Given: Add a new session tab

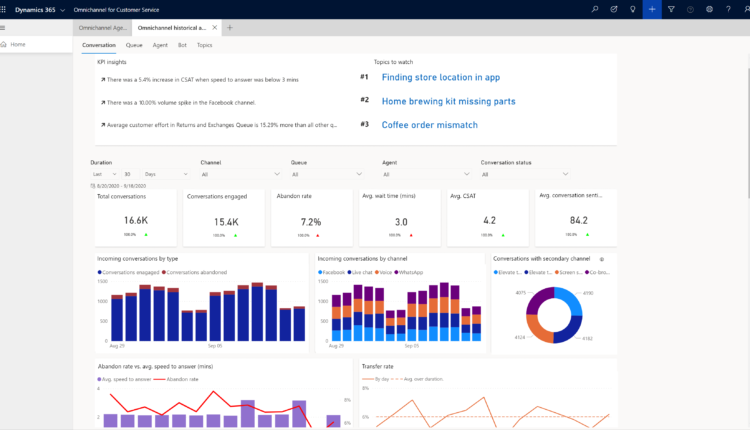Looking at the screenshot, I should click(x=229, y=28).
